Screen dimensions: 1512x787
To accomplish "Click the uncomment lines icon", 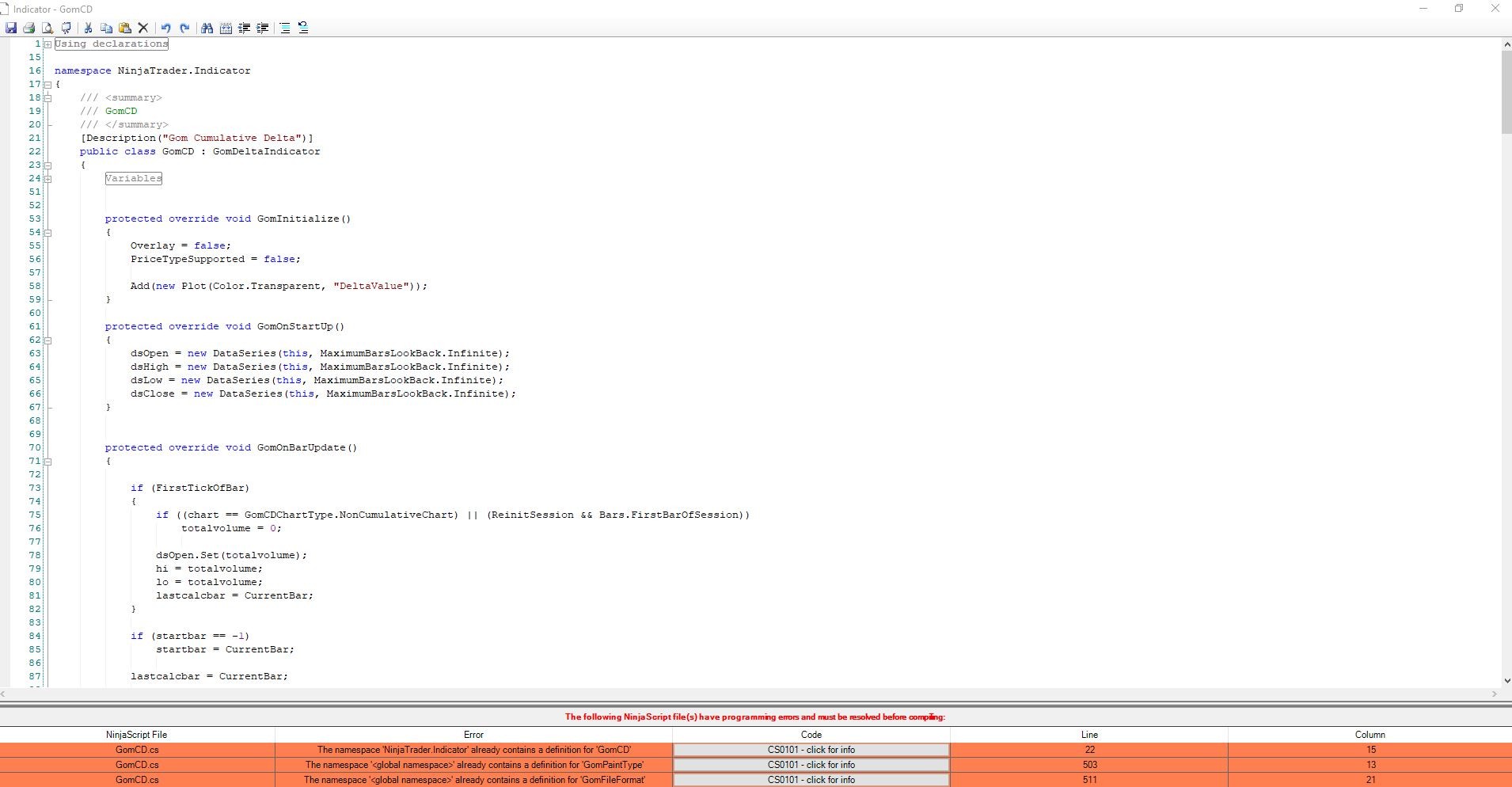I will pyautogui.click(x=303, y=29).
